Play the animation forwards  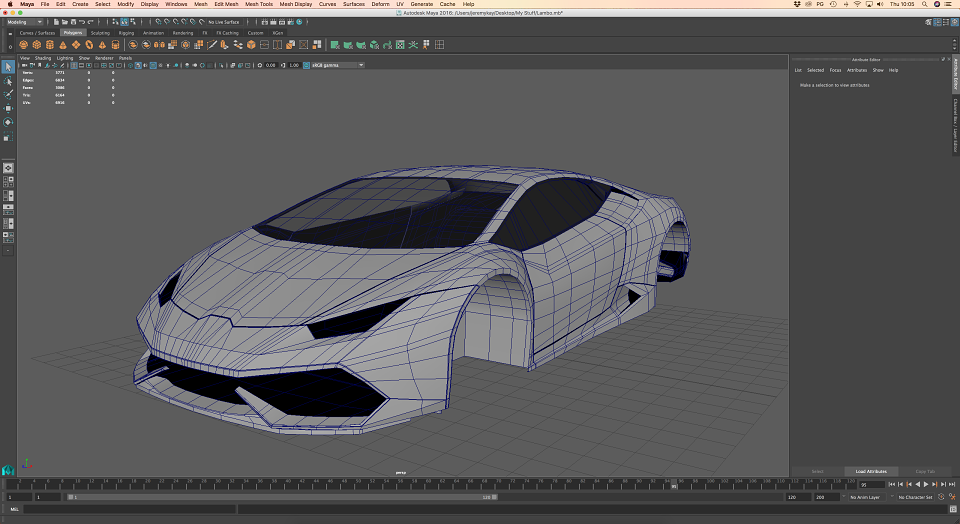click(926, 484)
